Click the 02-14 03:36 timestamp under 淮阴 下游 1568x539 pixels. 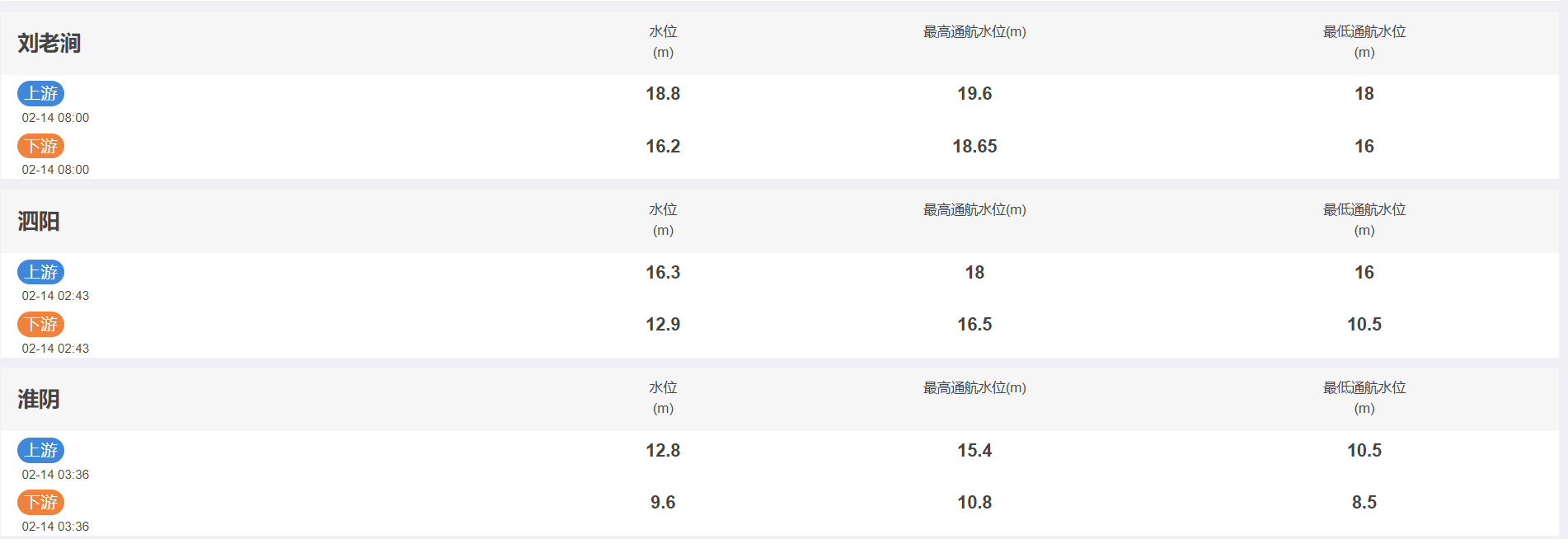55,527
